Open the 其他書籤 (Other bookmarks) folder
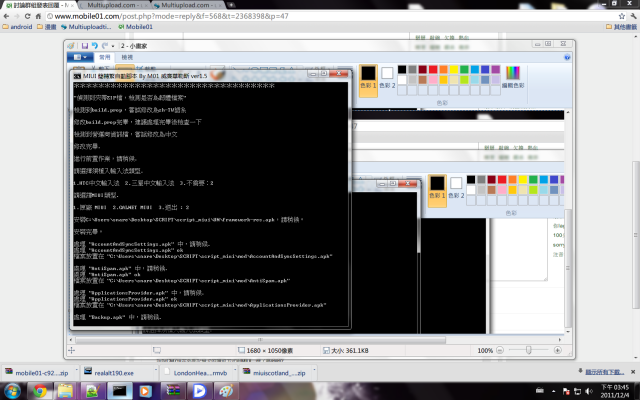Screen dimensions: 640x400 (x=621, y=27)
